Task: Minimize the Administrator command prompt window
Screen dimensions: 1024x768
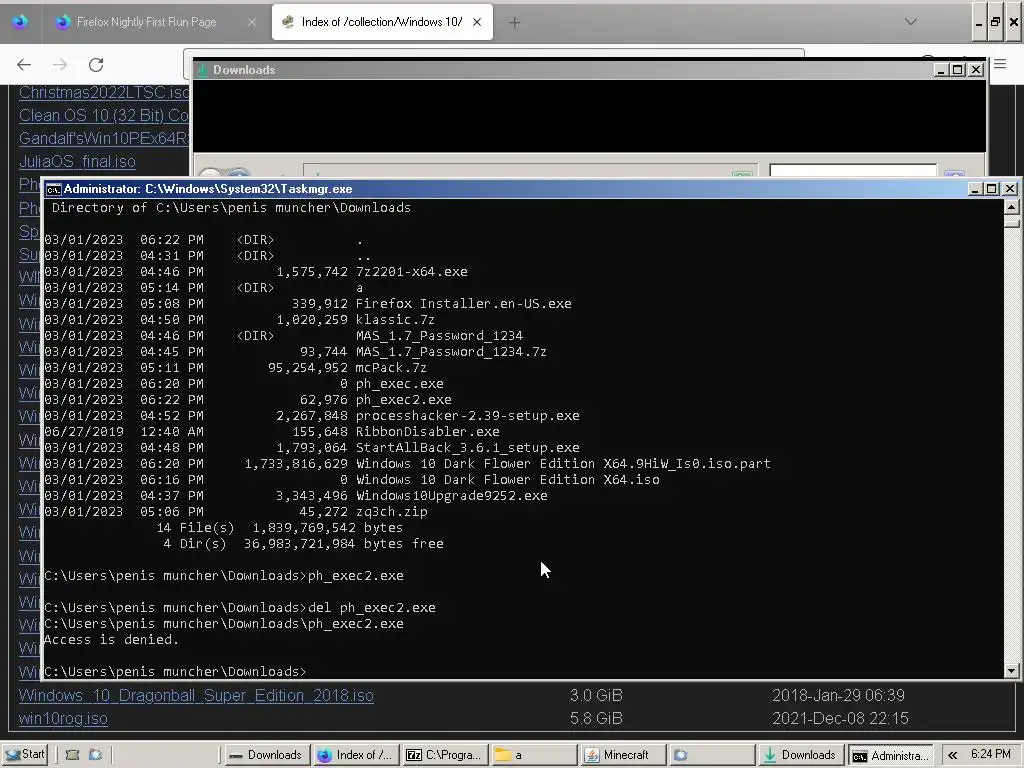Action: click(975, 189)
